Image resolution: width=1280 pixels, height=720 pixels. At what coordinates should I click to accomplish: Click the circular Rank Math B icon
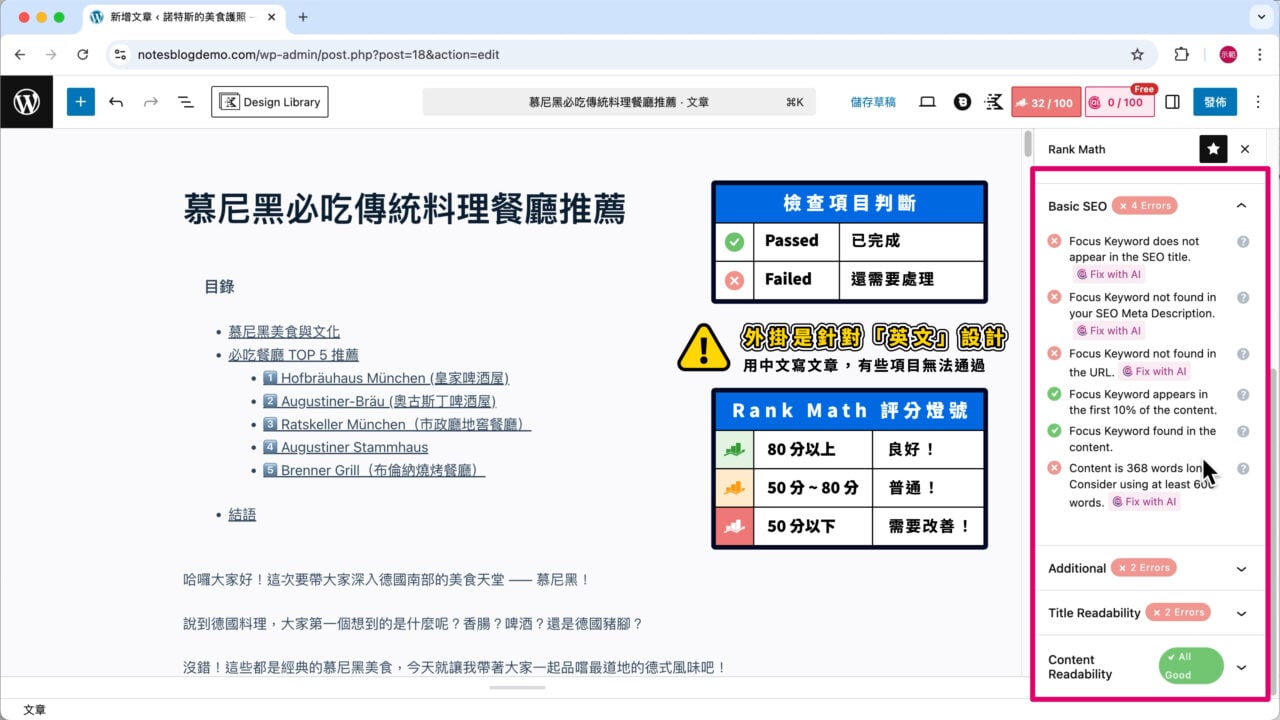(x=962, y=101)
